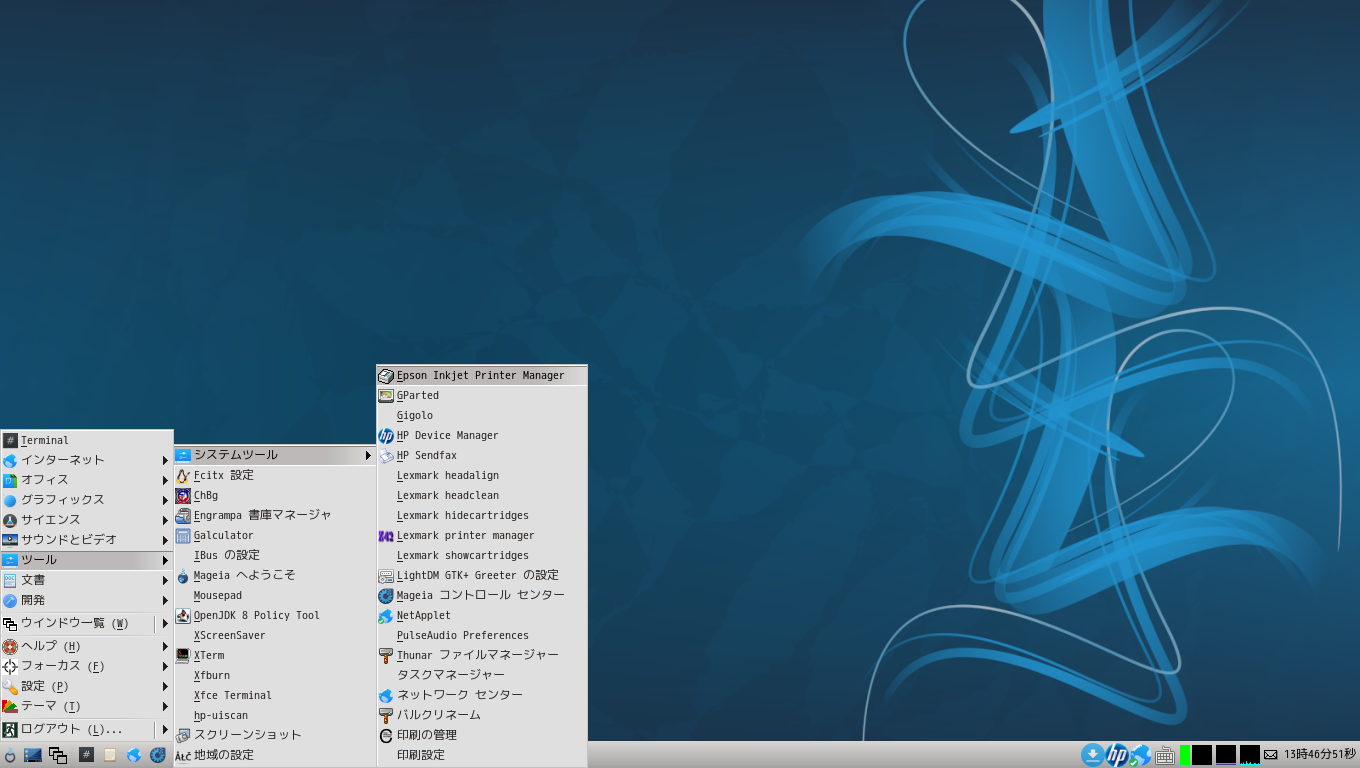Click Thunar ファイルマネージャー icon
This screenshot has width=1360, height=768.
[386, 655]
